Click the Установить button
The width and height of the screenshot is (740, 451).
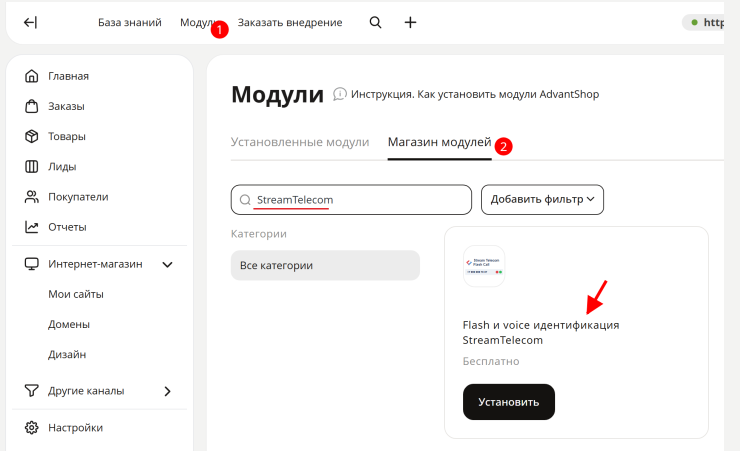point(509,402)
